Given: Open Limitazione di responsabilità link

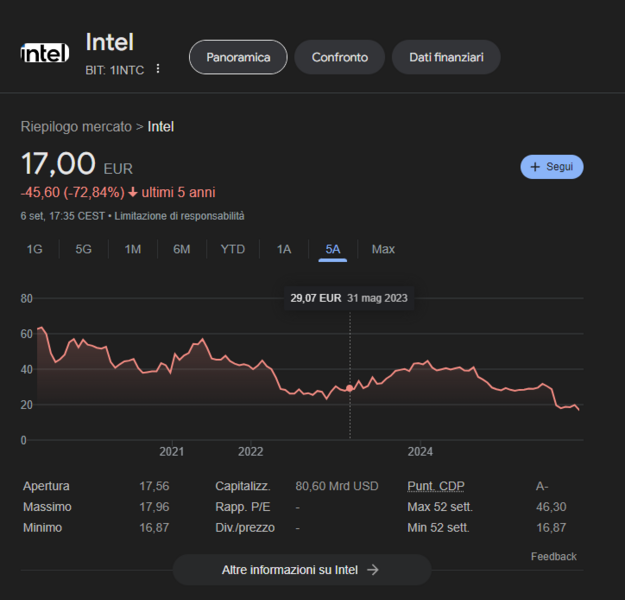Looking at the screenshot, I should pos(180,216).
